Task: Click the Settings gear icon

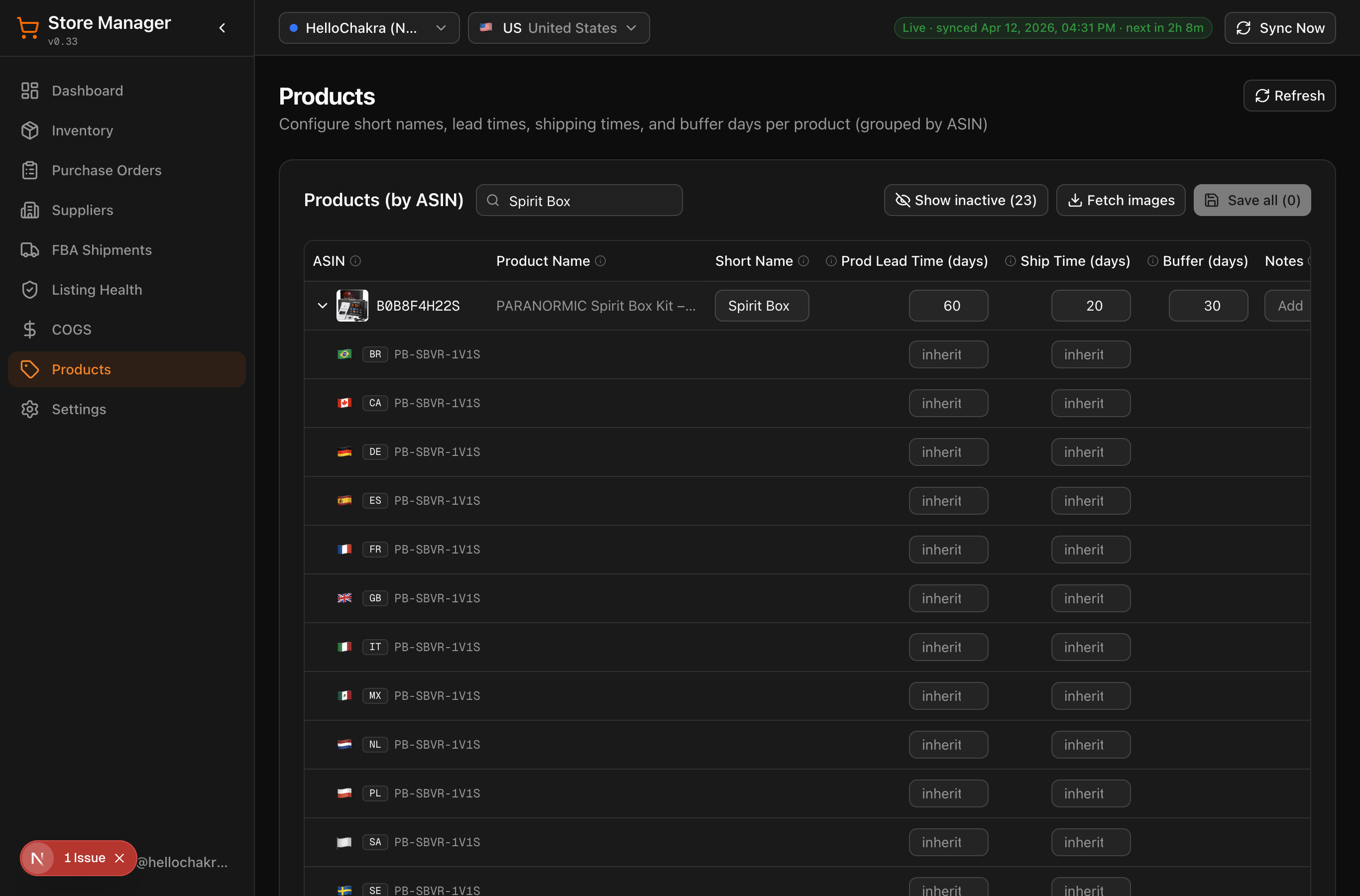Action: 30,409
